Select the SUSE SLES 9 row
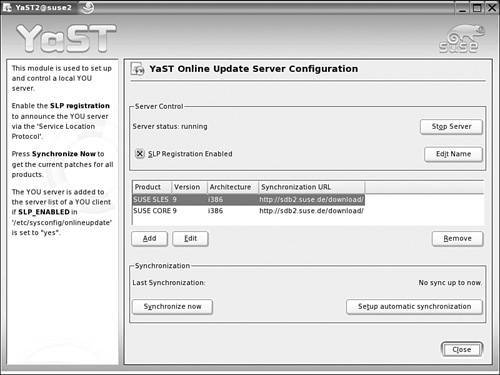The width and height of the screenshot is (500, 375). [248, 199]
